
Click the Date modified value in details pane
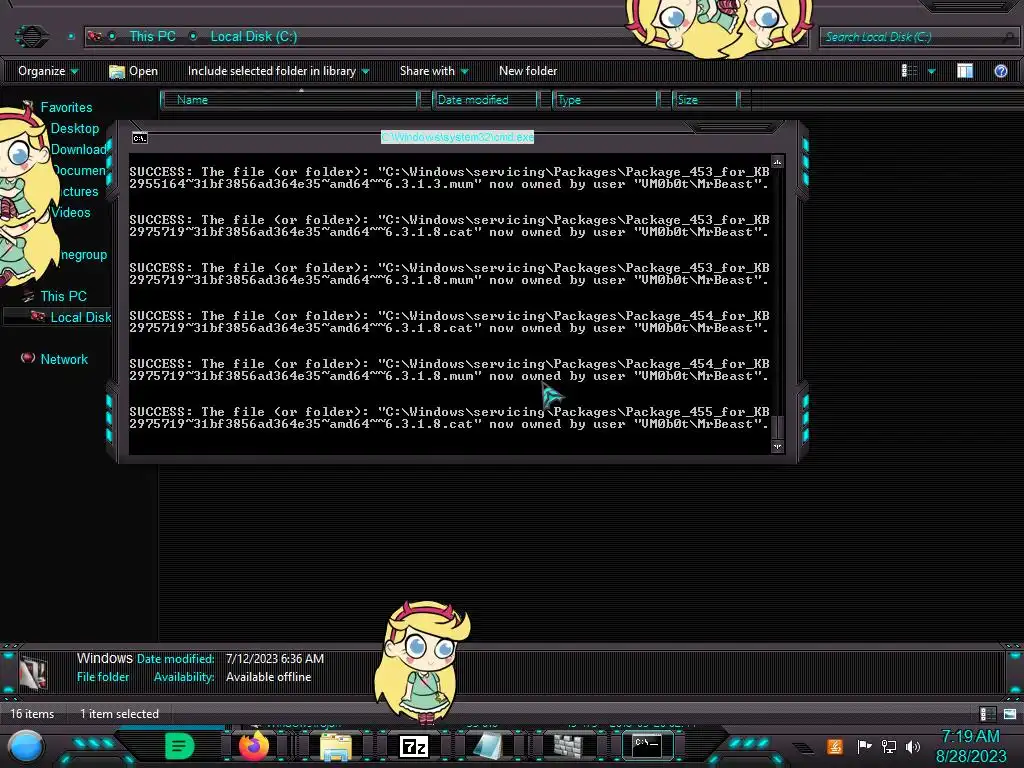pos(275,658)
